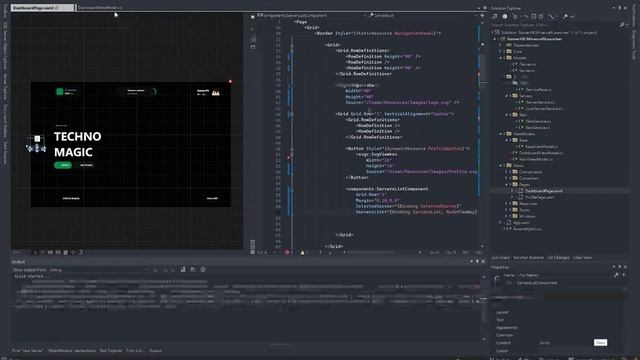640x360 pixels.
Task: Expand the Converters folder
Action: click(x=506, y=178)
